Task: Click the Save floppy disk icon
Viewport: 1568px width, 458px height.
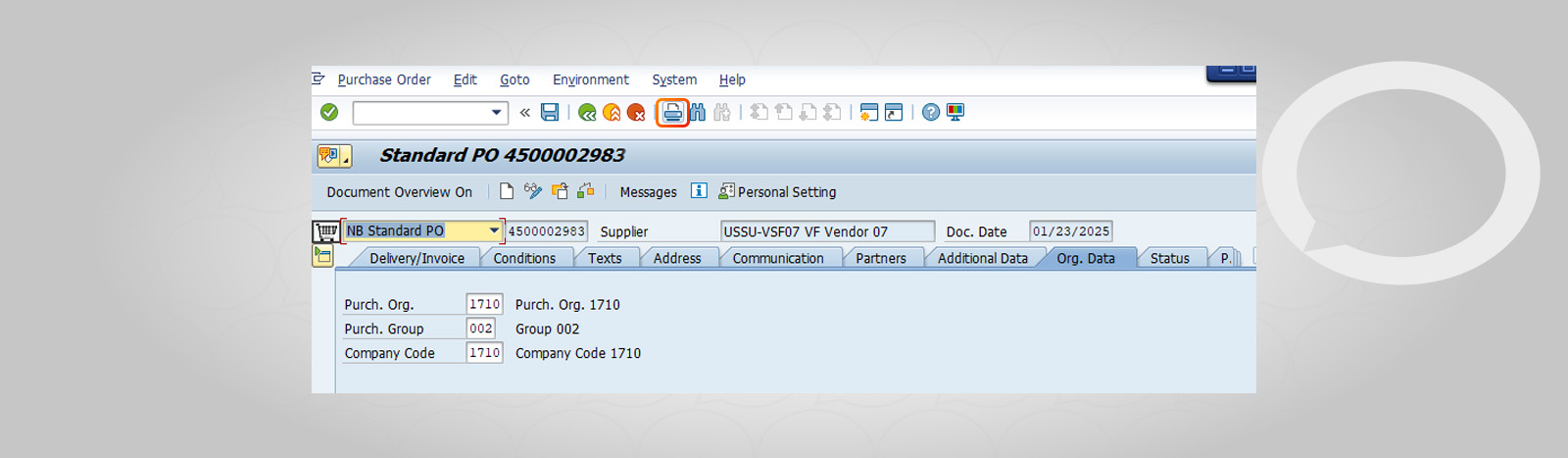Action: tap(550, 113)
